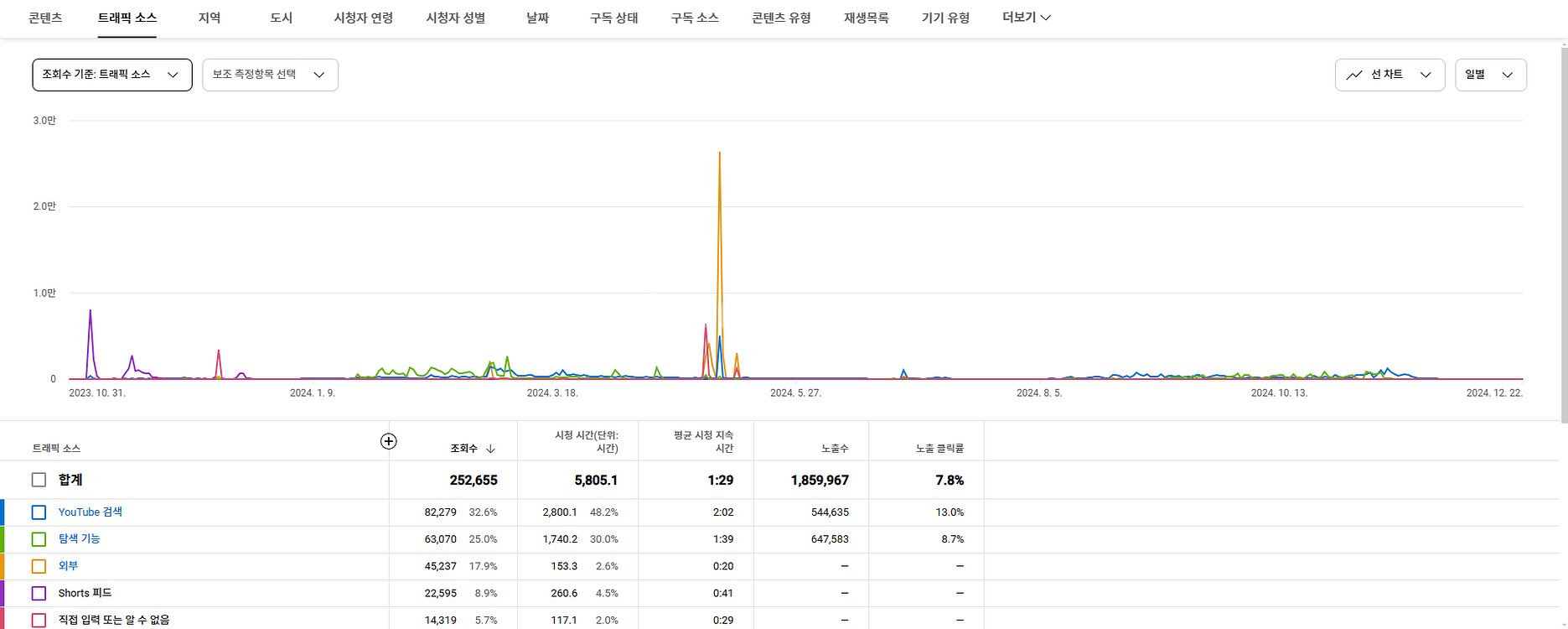Click the 3.0만 y-axis label
This screenshot has height=629, width=1568.
pyautogui.click(x=44, y=121)
